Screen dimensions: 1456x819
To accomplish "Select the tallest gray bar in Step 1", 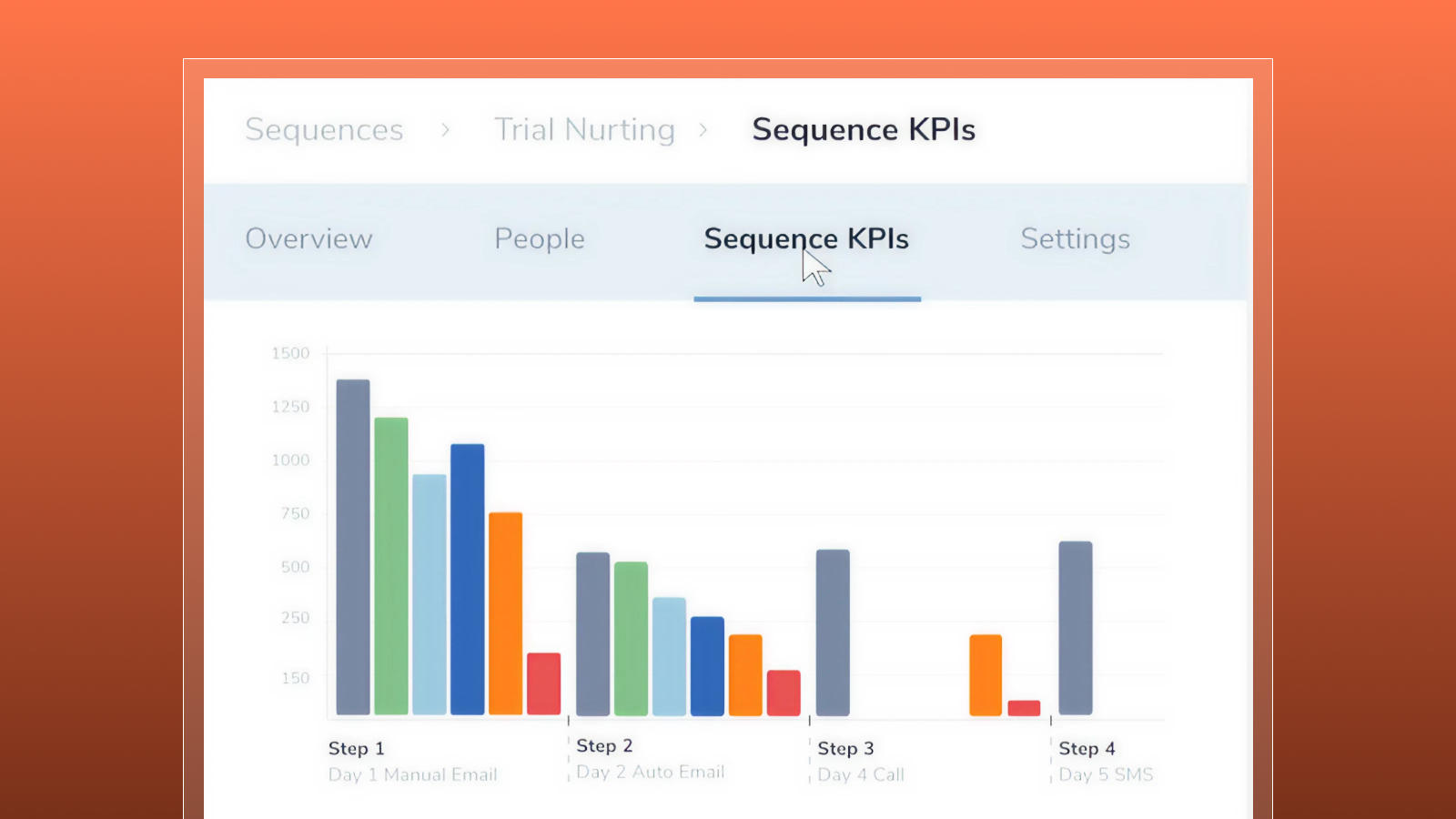I will coord(352,546).
